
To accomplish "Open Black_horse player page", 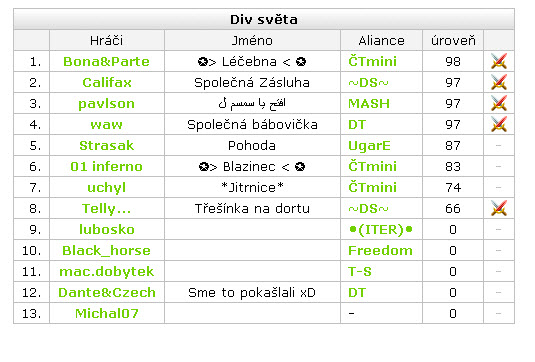I will pos(106,251).
